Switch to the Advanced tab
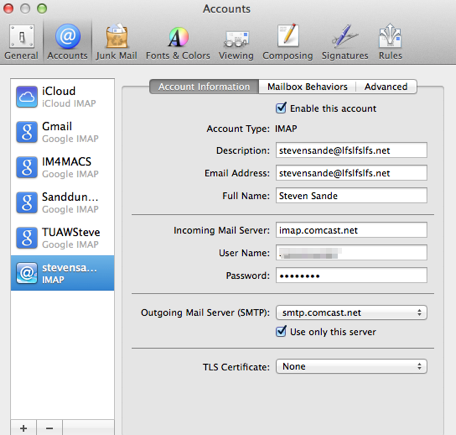Image resolution: width=456 pixels, height=435 pixels. pos(386,87)
